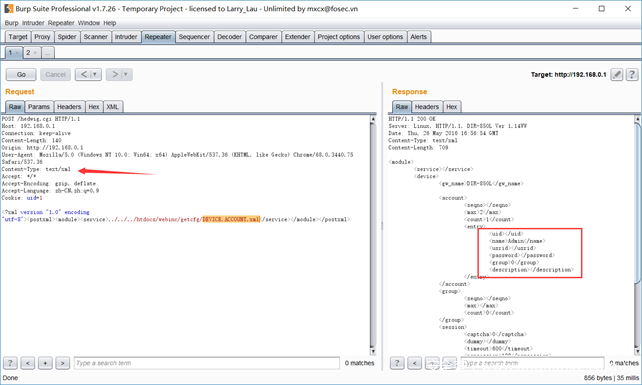This screenshot has height=385, width=642.
Task: Close Repeater tab 2
Action: pos(35,53)
